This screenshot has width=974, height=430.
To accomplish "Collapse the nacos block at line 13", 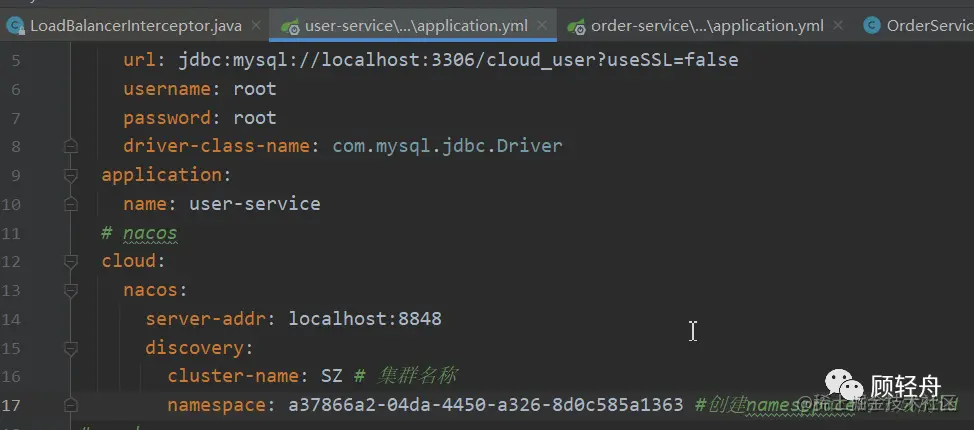I will click(71, 290).
